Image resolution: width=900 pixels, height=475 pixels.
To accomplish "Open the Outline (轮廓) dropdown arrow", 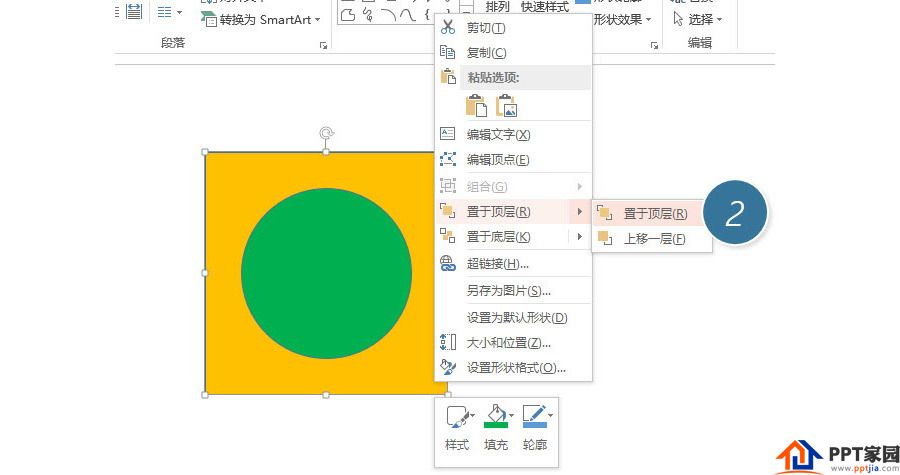I will [x=550, y=415].
